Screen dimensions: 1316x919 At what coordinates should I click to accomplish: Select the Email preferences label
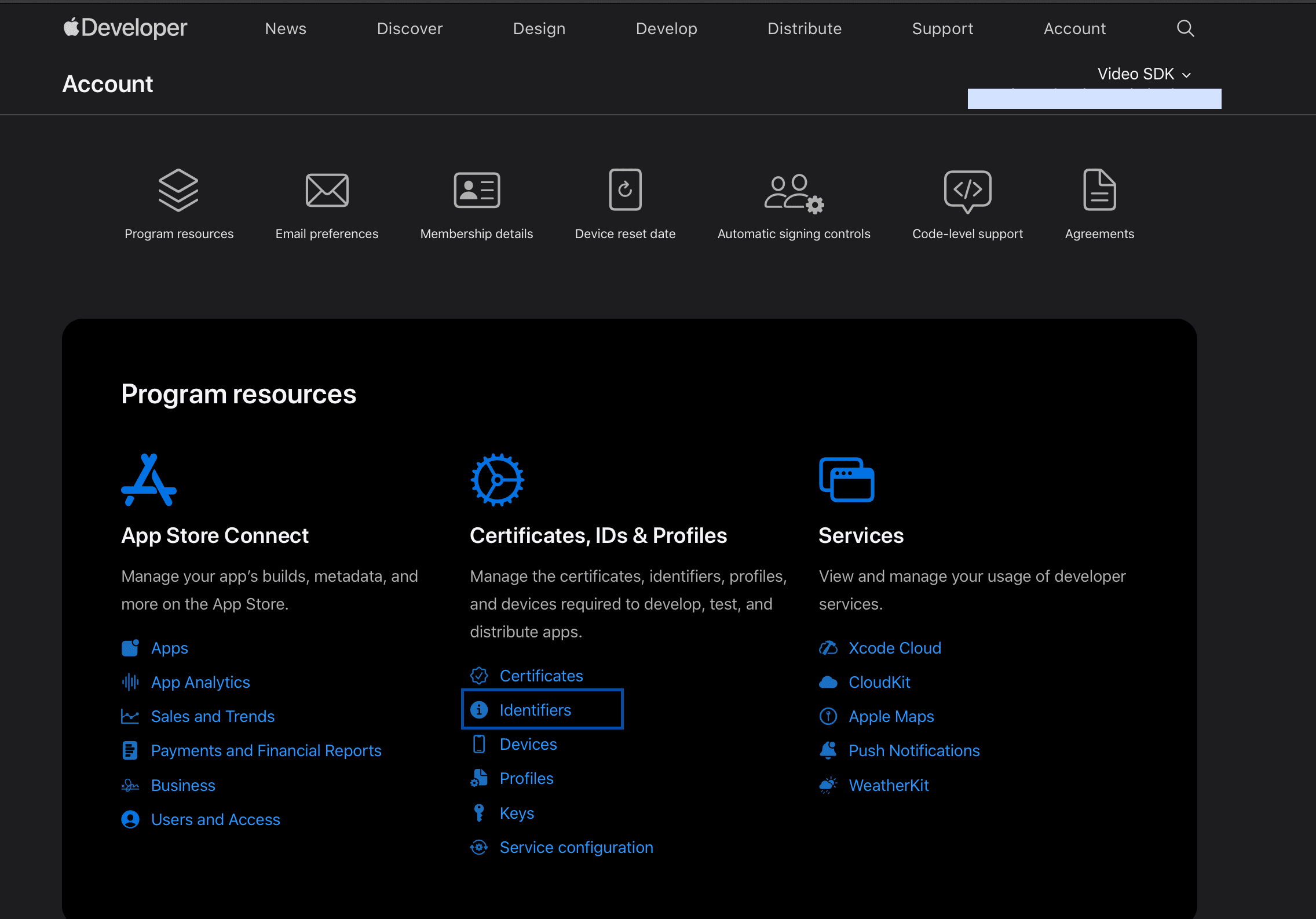[327, 234]
